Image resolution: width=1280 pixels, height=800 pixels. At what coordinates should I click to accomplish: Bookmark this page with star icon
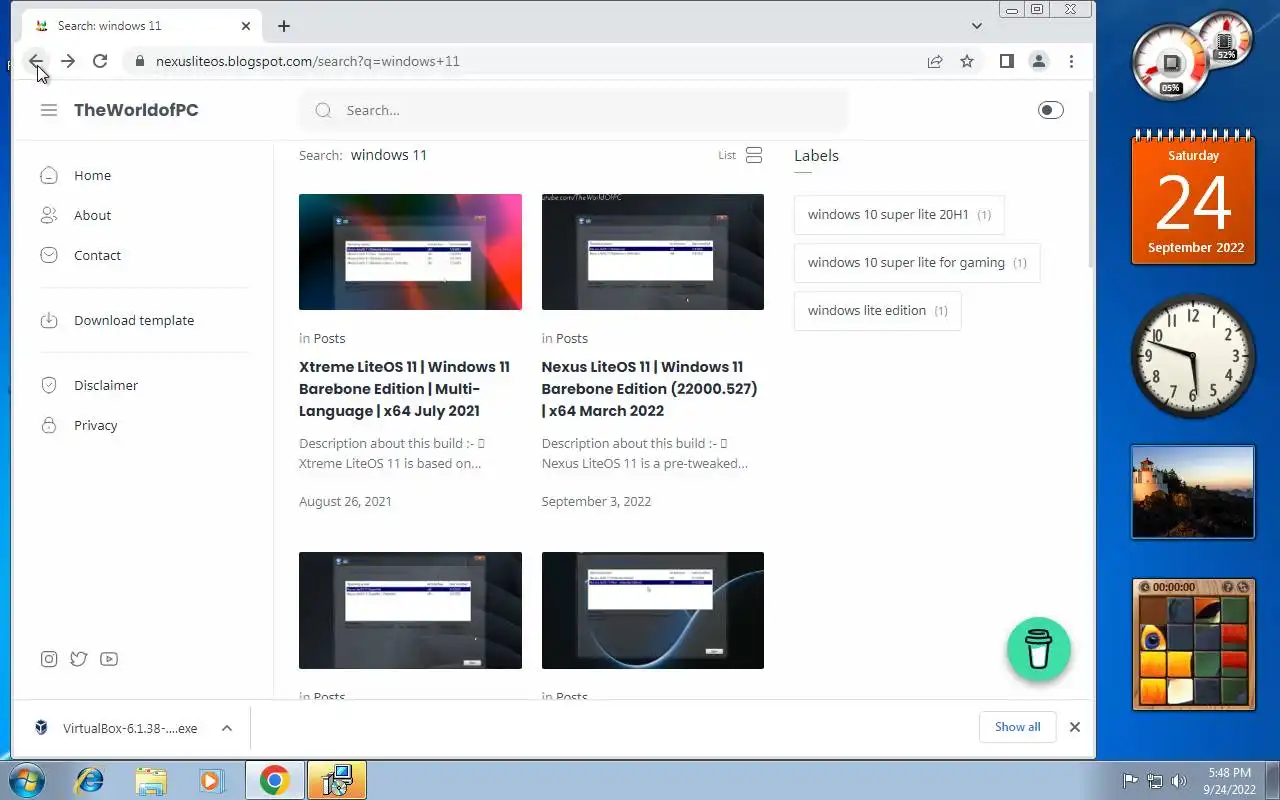click(x=967, y=61)
